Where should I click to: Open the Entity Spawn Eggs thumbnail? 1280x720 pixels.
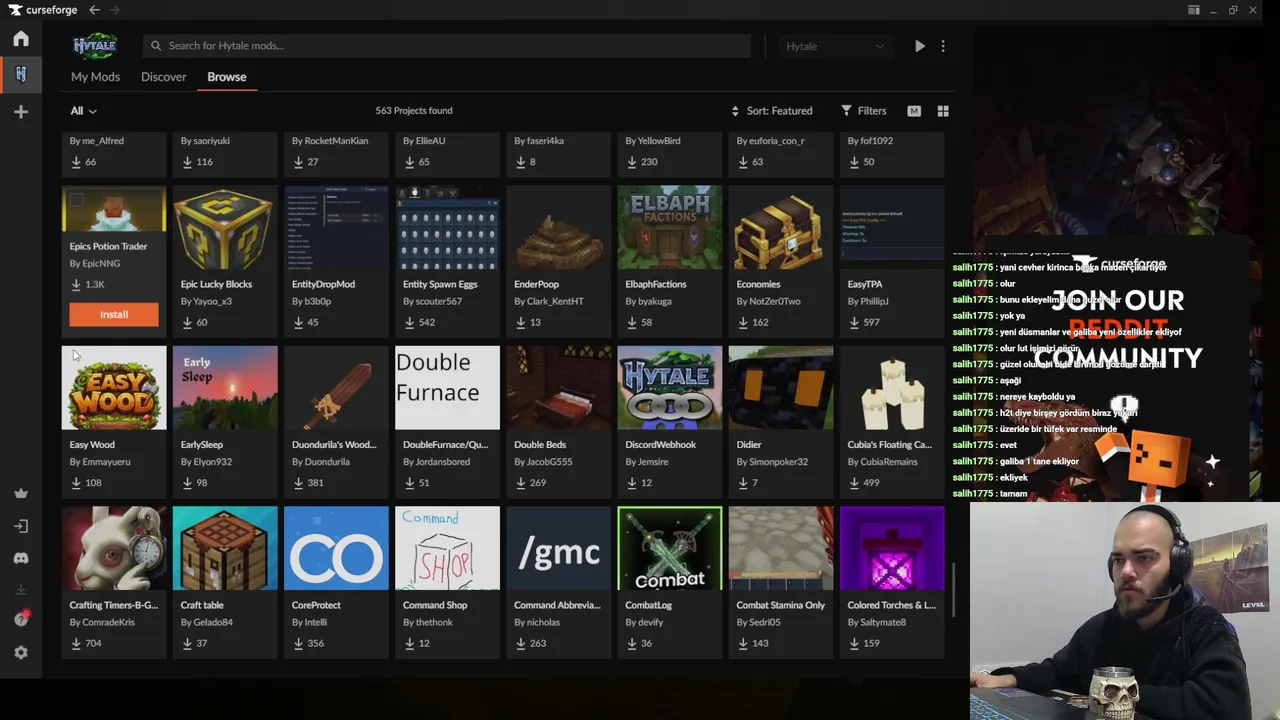447,227
